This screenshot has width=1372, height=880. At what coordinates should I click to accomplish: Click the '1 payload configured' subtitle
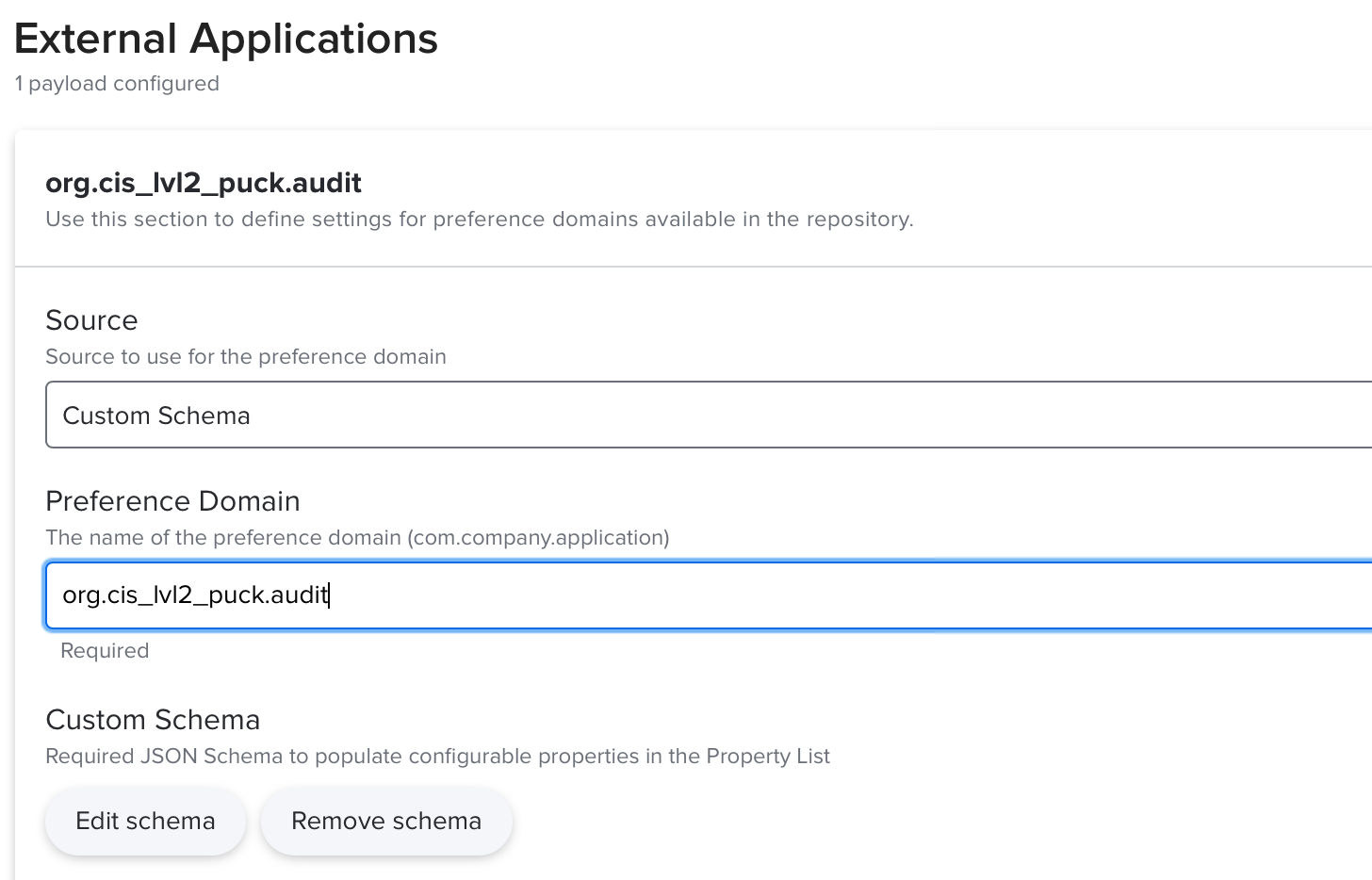[x=117, y=84]
